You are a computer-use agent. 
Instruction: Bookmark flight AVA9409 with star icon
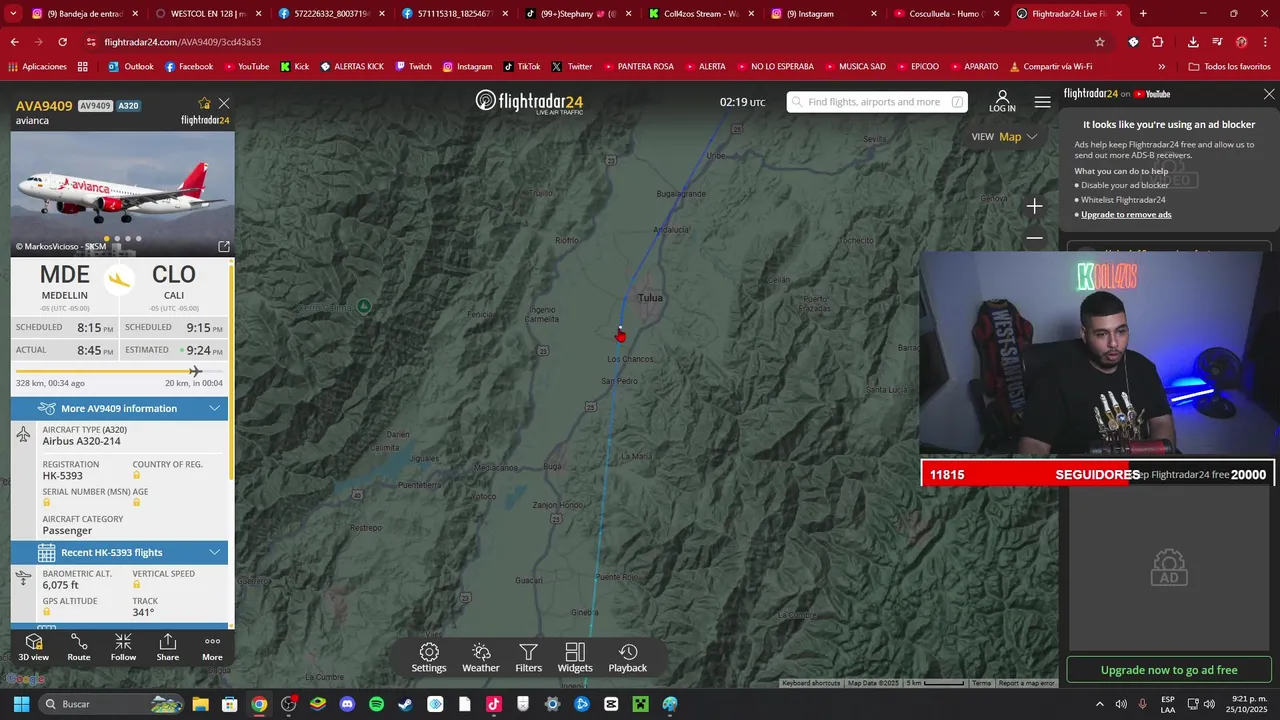tap(204, 103)
